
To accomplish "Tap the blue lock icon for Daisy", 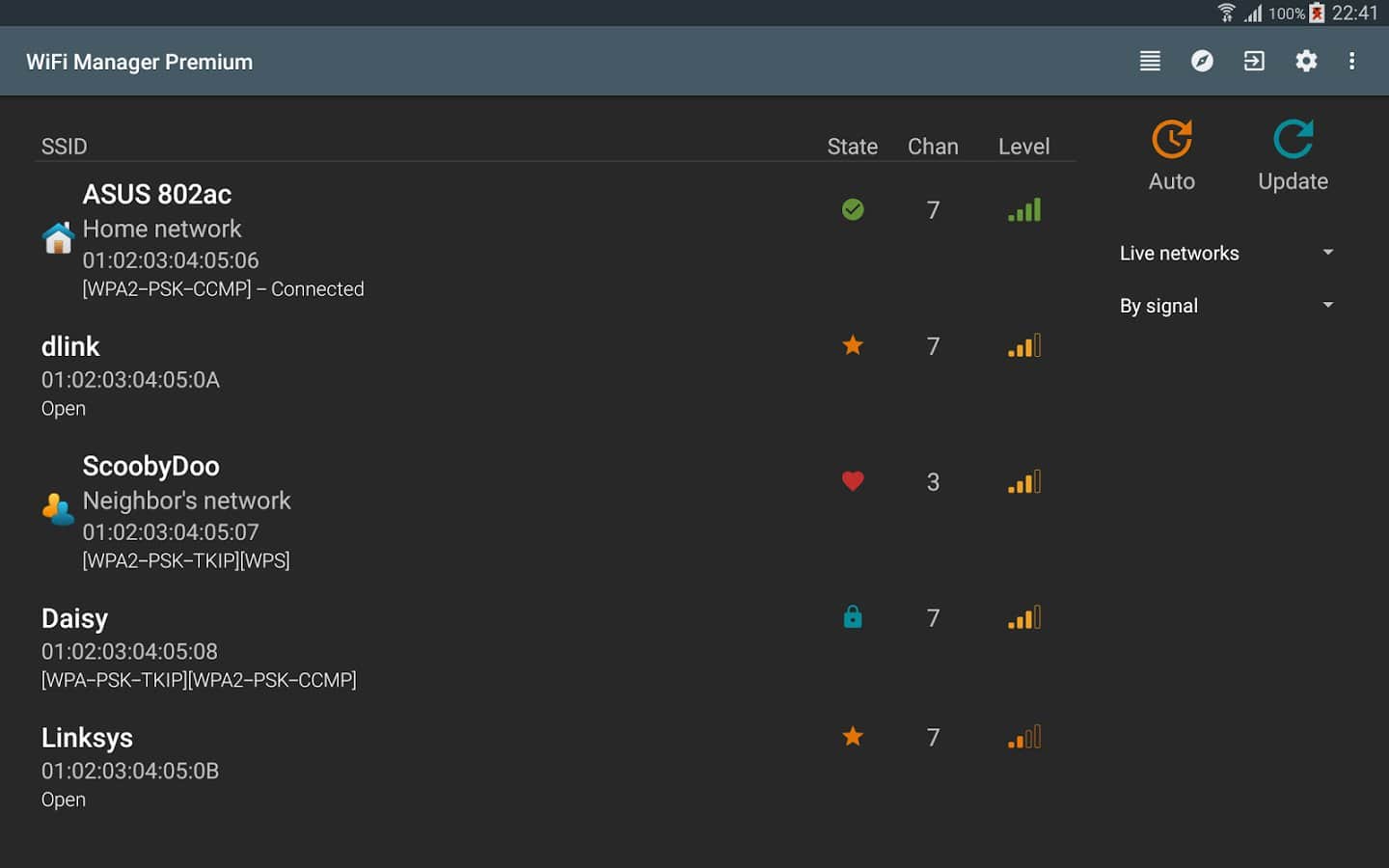I will tap(853, 617).
